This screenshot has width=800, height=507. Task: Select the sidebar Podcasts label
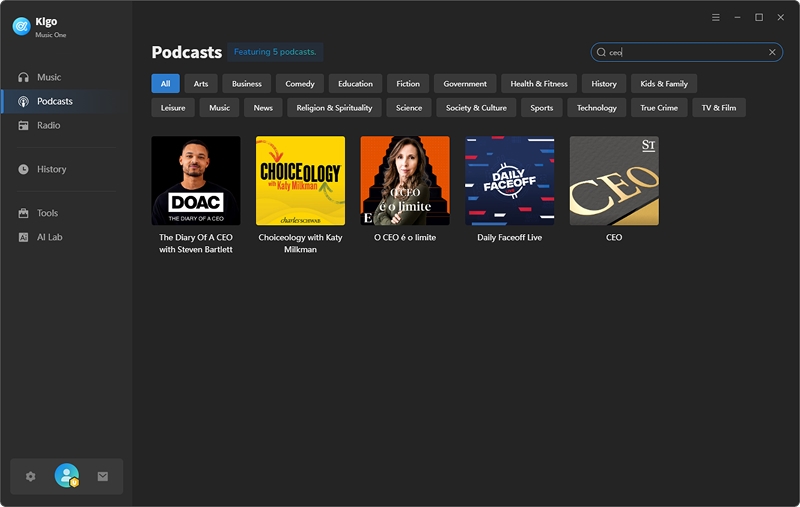(55, 101)
